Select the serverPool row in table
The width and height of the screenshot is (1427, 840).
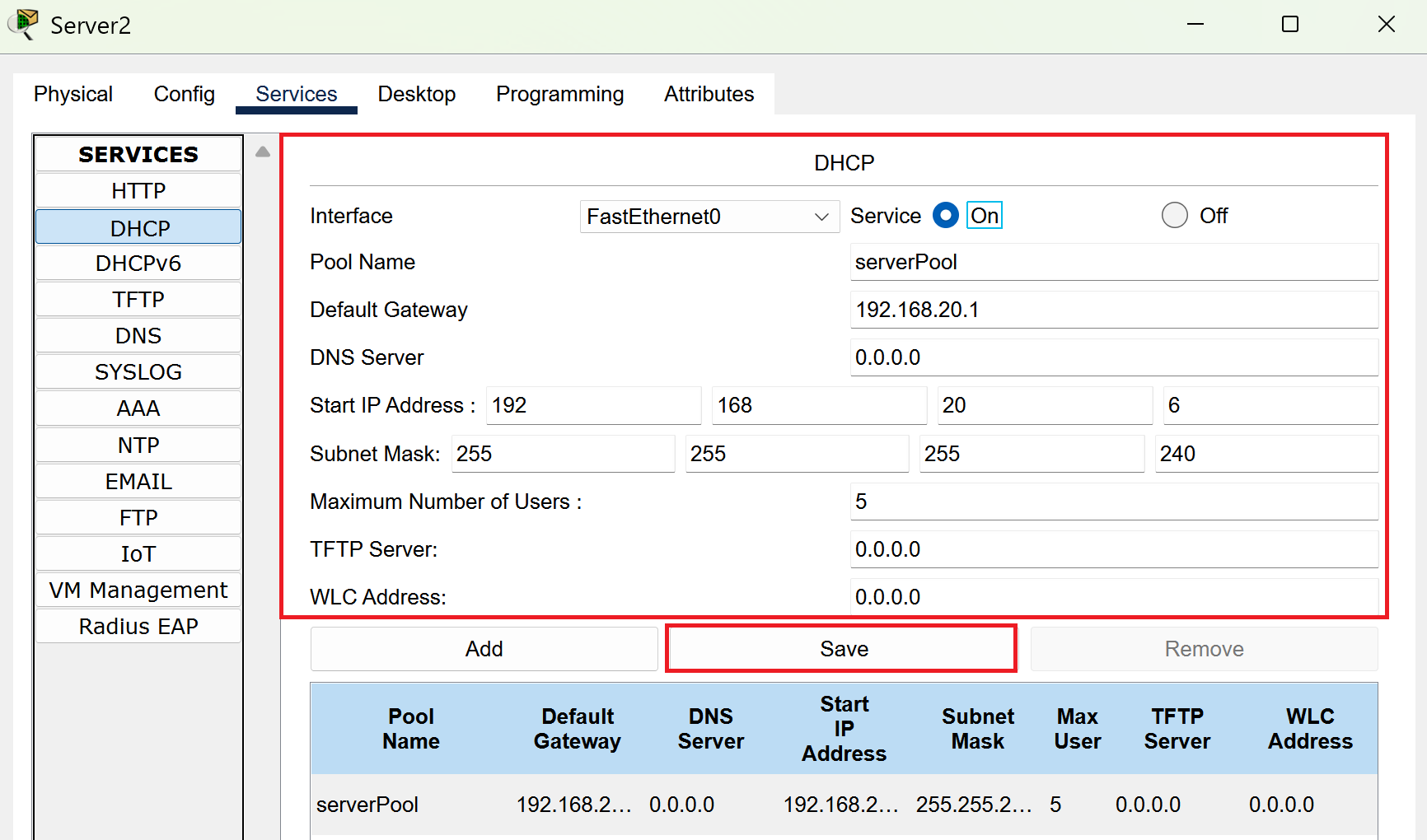click(x=844, y=805)
